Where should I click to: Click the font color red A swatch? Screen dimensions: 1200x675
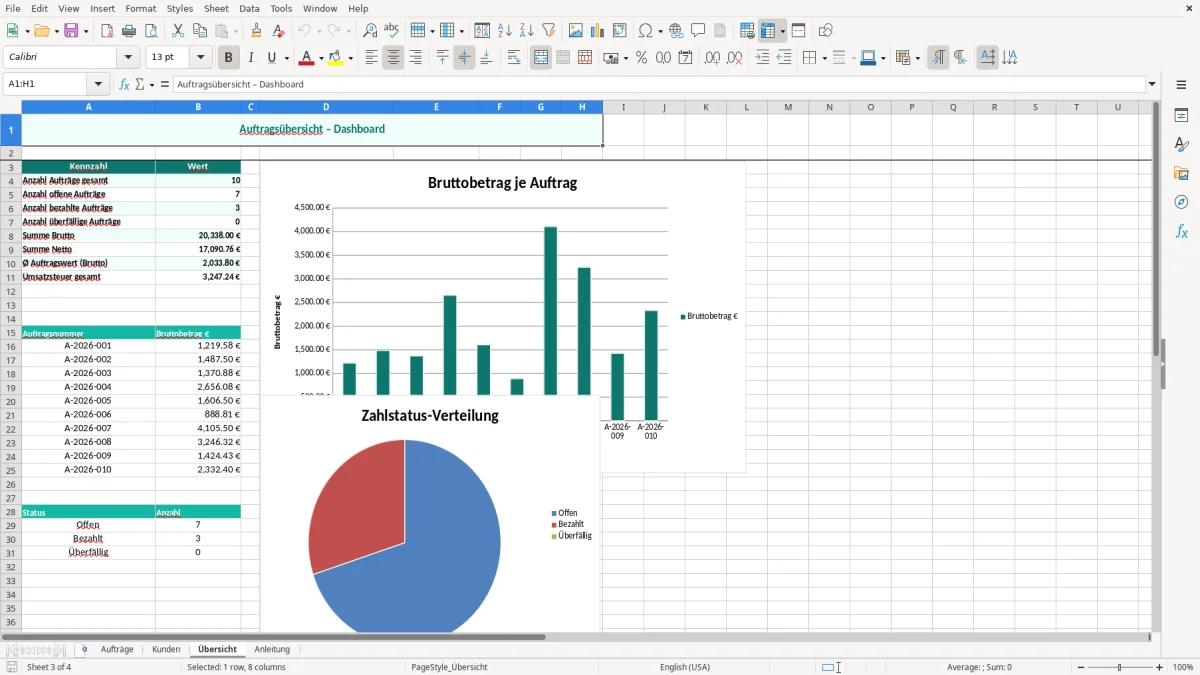click(306, 58)
